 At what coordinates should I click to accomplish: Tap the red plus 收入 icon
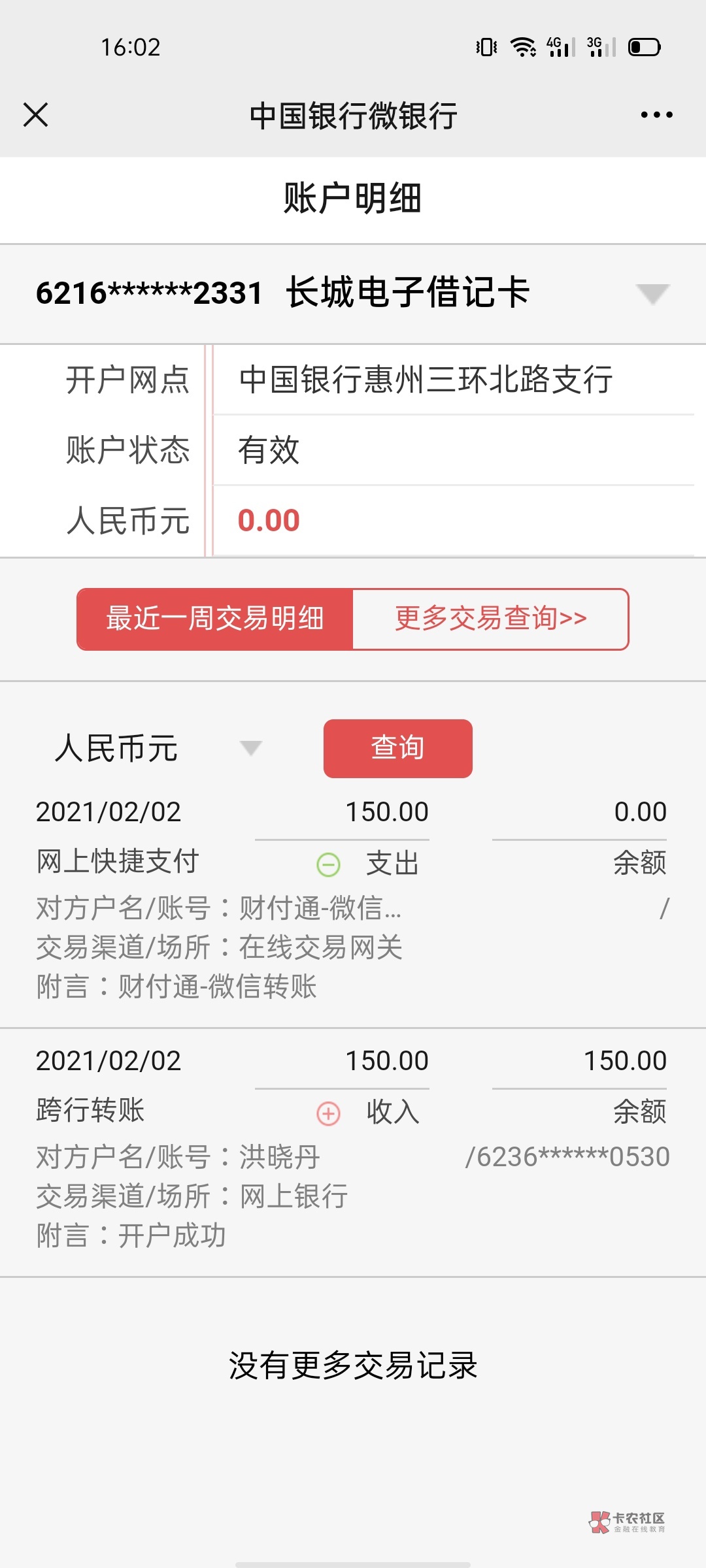tap(328, 1113)
